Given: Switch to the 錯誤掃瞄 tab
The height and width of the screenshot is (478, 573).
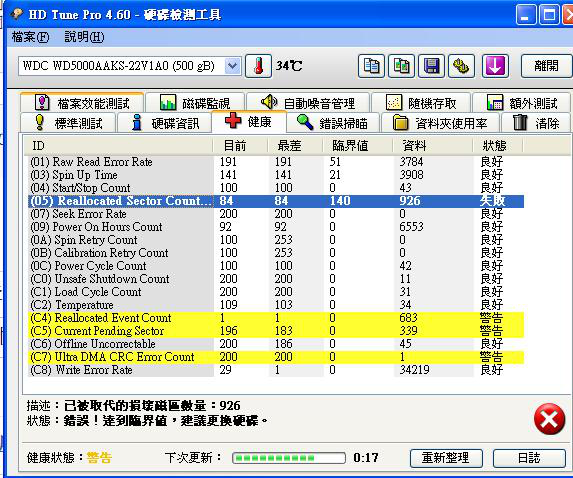Looking at the screenshot, I should 333,123.
